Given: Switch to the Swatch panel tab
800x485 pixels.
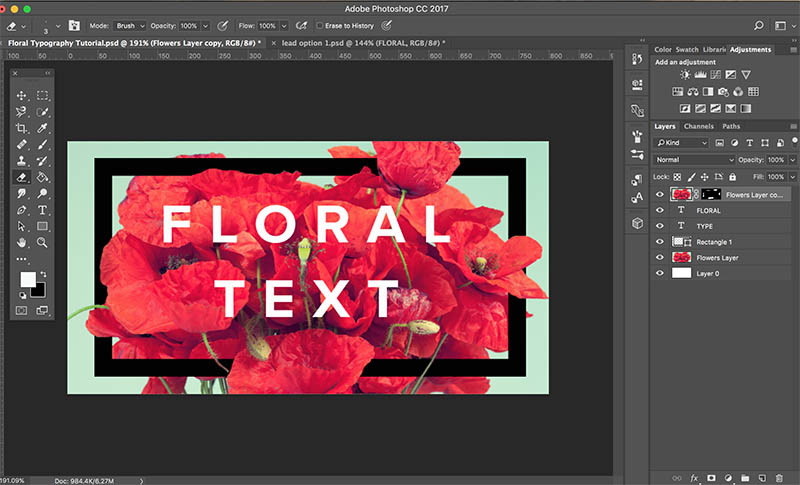Looking at the screenshot, I should [687, 49].
